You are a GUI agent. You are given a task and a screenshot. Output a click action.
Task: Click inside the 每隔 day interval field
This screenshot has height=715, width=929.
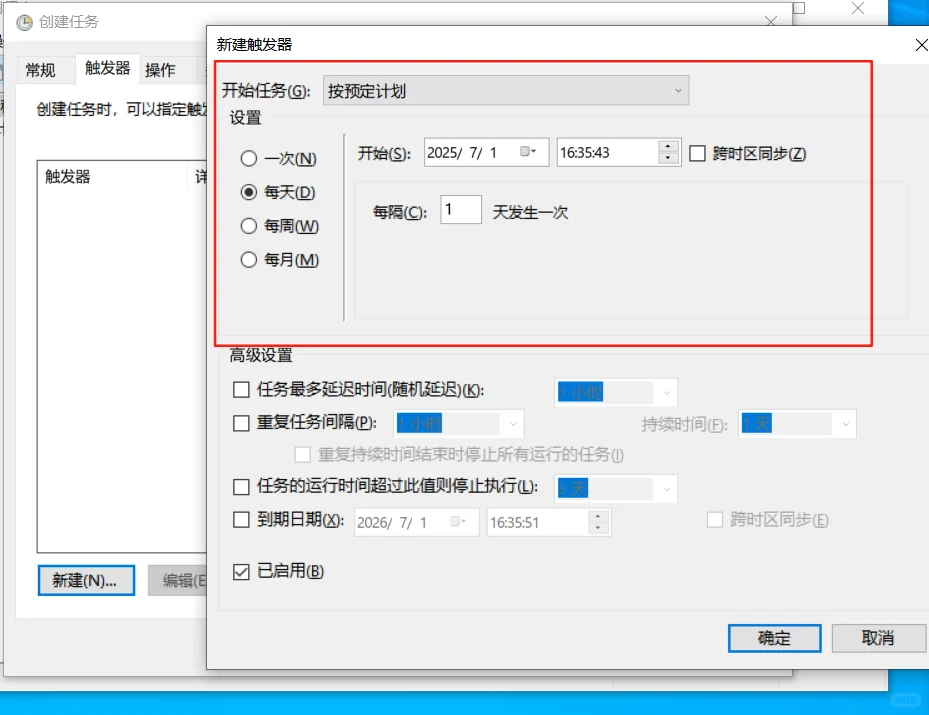461,210
